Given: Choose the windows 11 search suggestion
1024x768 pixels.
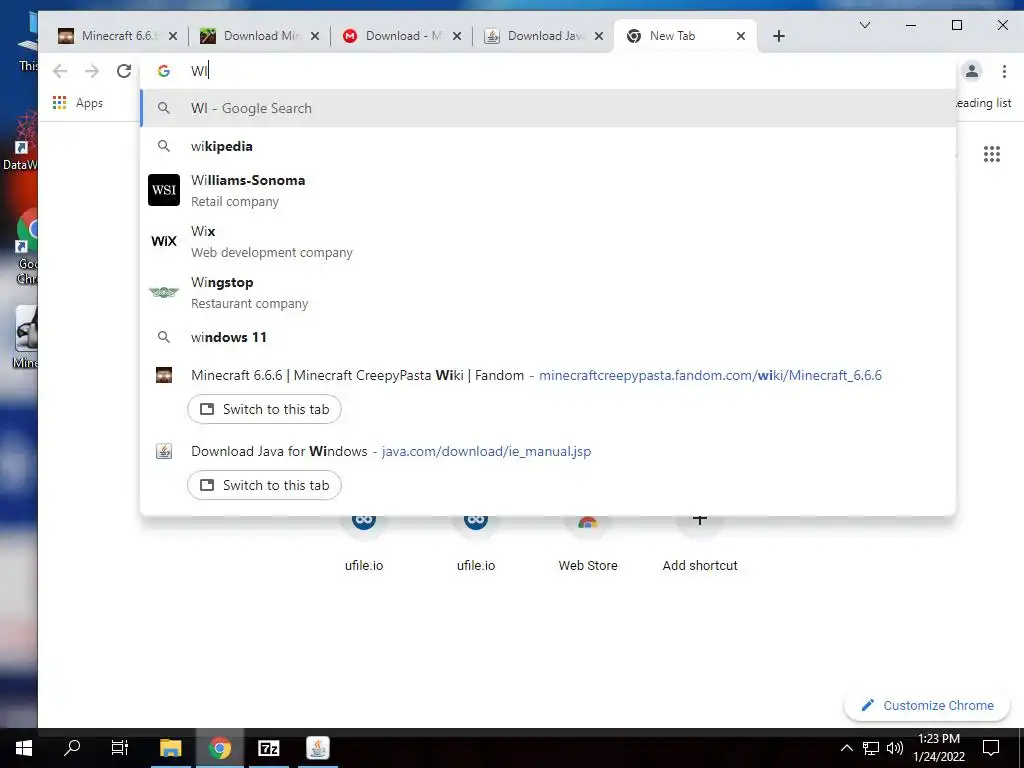Looking at the screenshot, I should 549,337.
